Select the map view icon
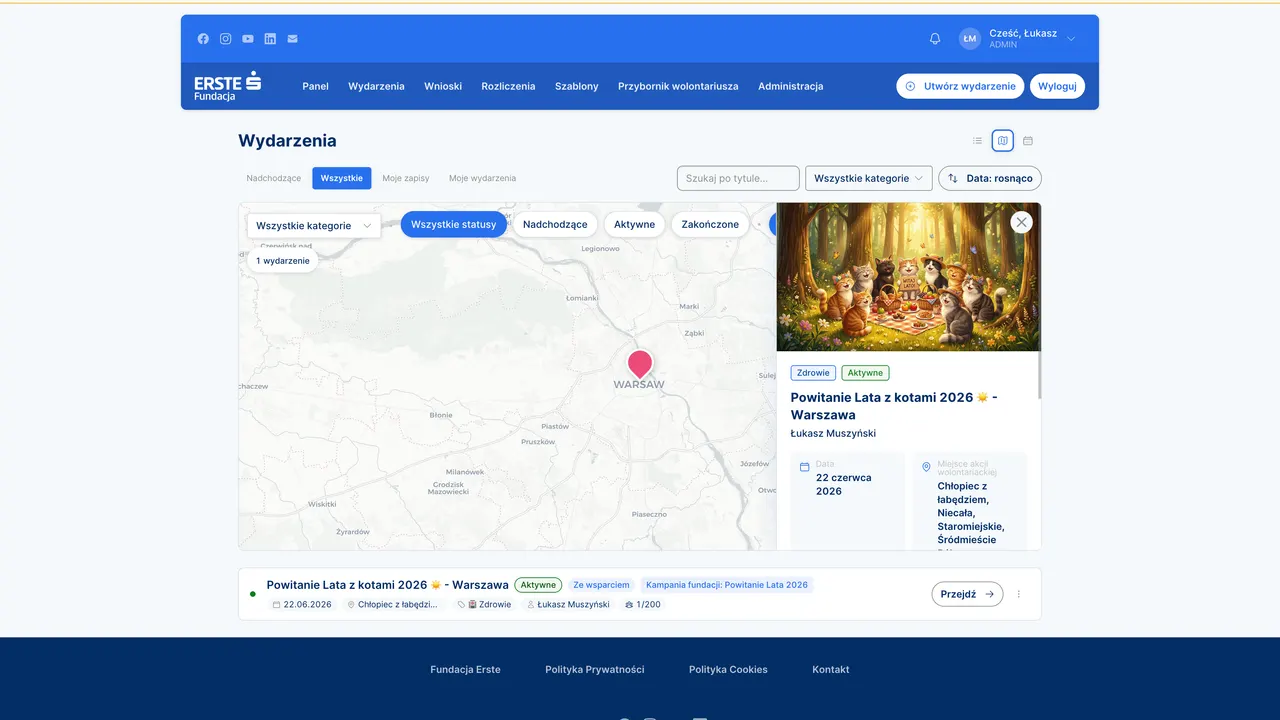Screen dimensions: 1280x720 click(x=1003, y=141)
